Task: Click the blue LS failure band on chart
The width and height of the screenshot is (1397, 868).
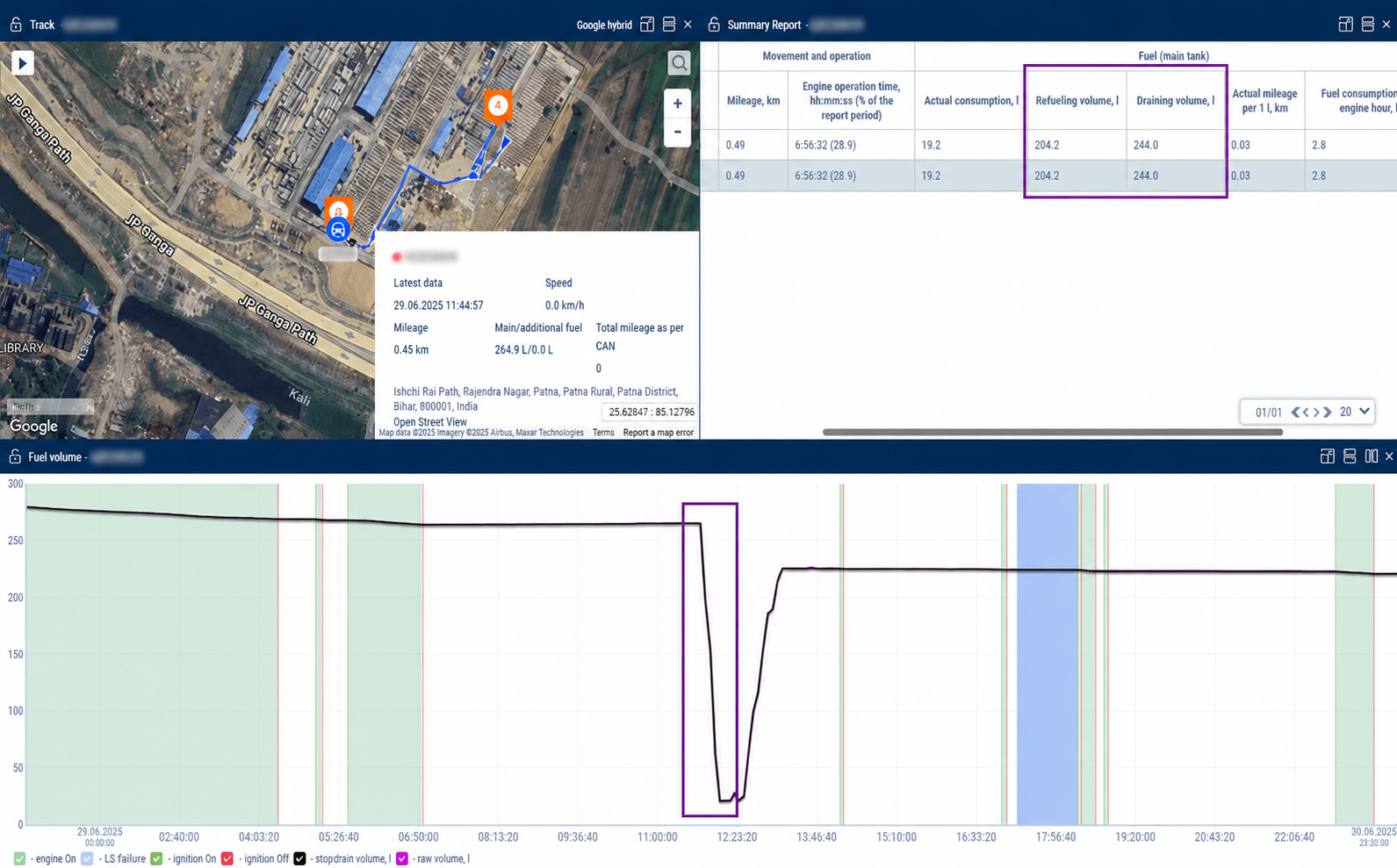Action: pos(1048,654)
